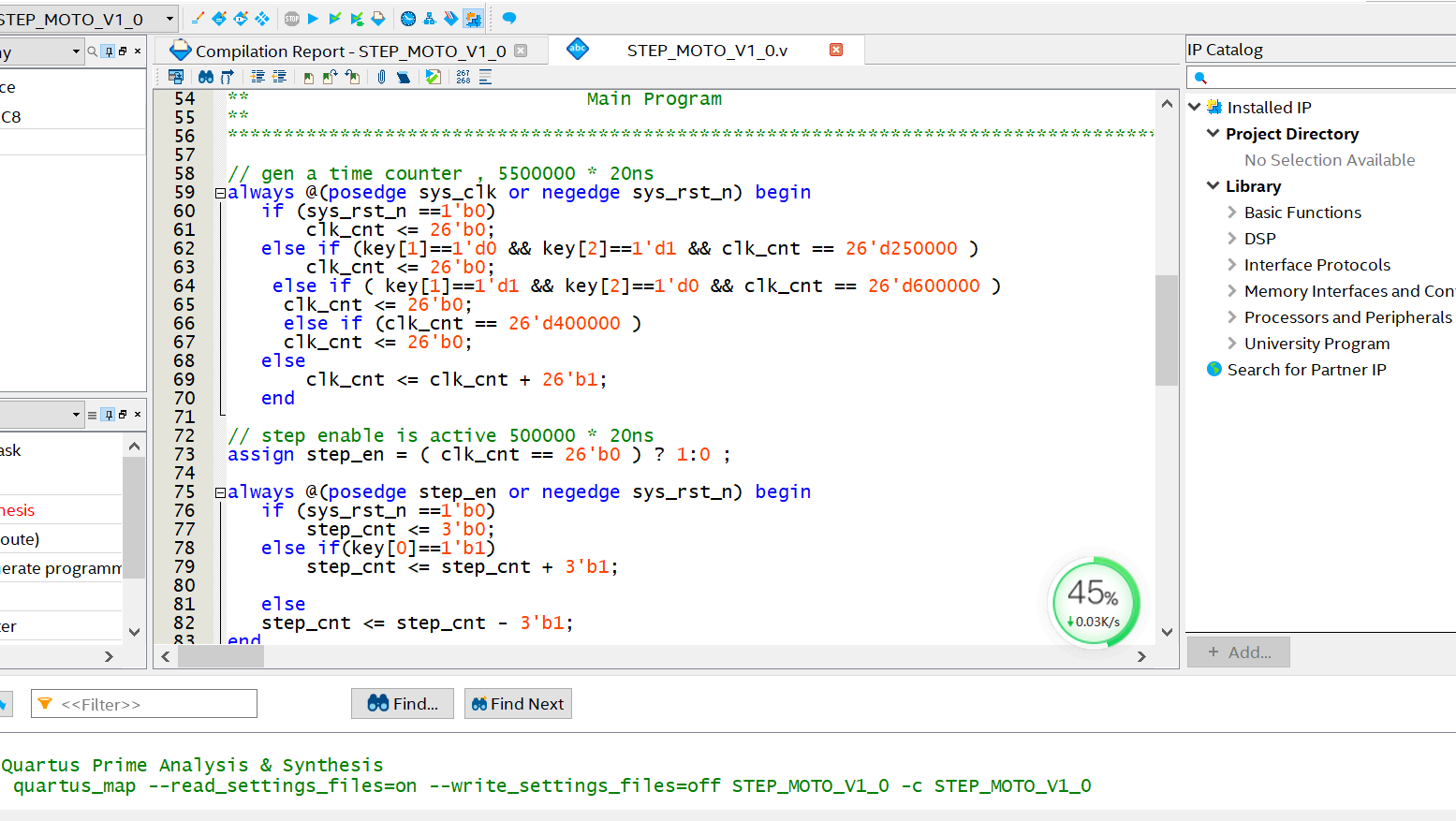Toggle line numbers display icon

tap(463, 77)
